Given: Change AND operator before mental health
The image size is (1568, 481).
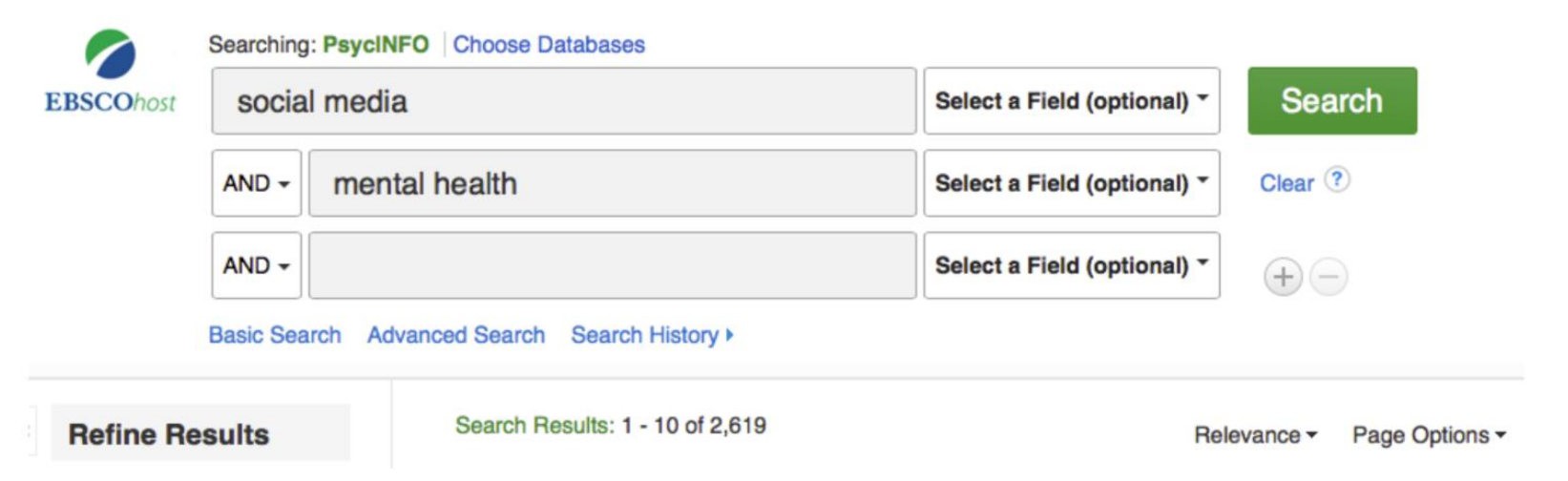Looking at the screenshot, I should 256,183.
